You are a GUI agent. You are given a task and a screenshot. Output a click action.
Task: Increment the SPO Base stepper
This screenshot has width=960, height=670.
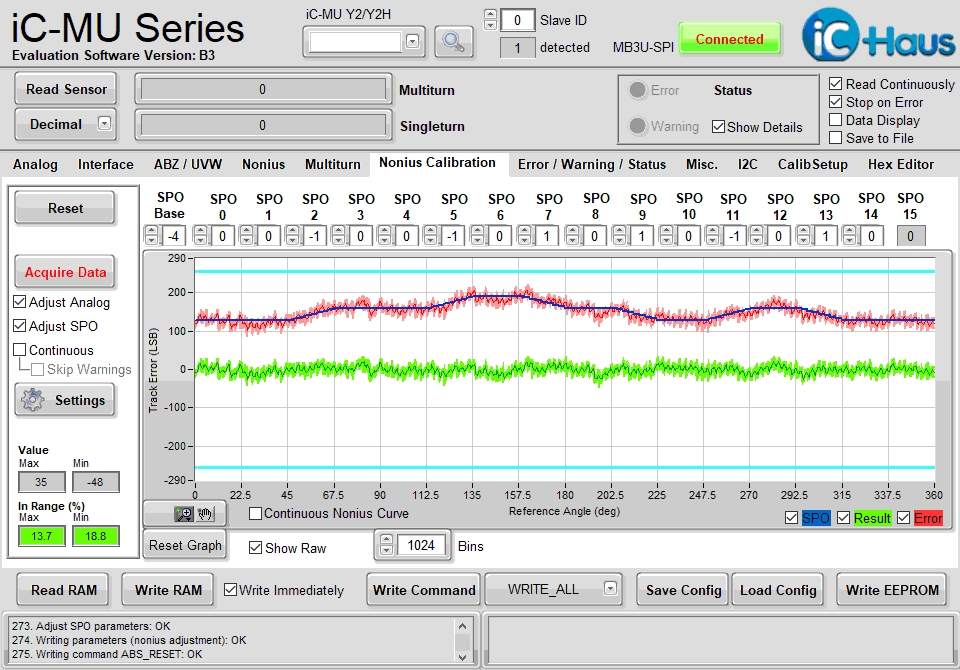pos(151,231)
